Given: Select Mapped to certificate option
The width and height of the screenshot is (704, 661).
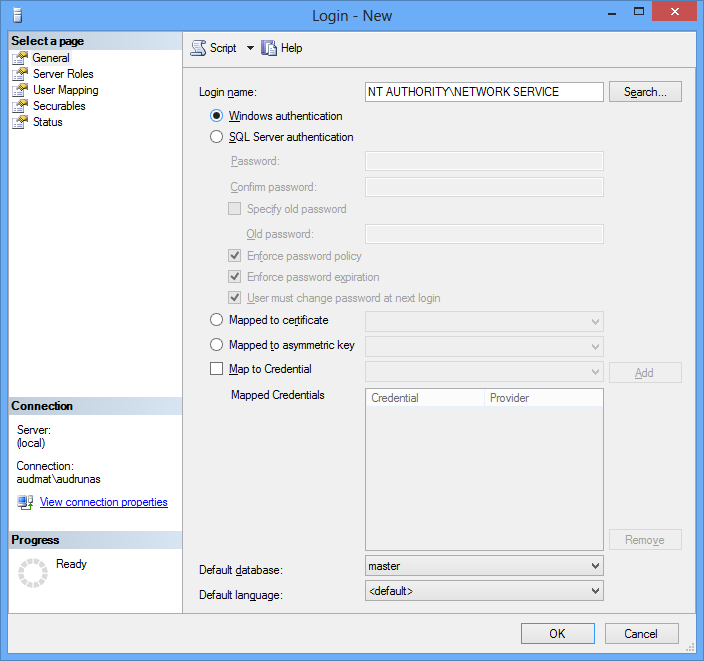Looking at the screenshot, I should point(216,320).
